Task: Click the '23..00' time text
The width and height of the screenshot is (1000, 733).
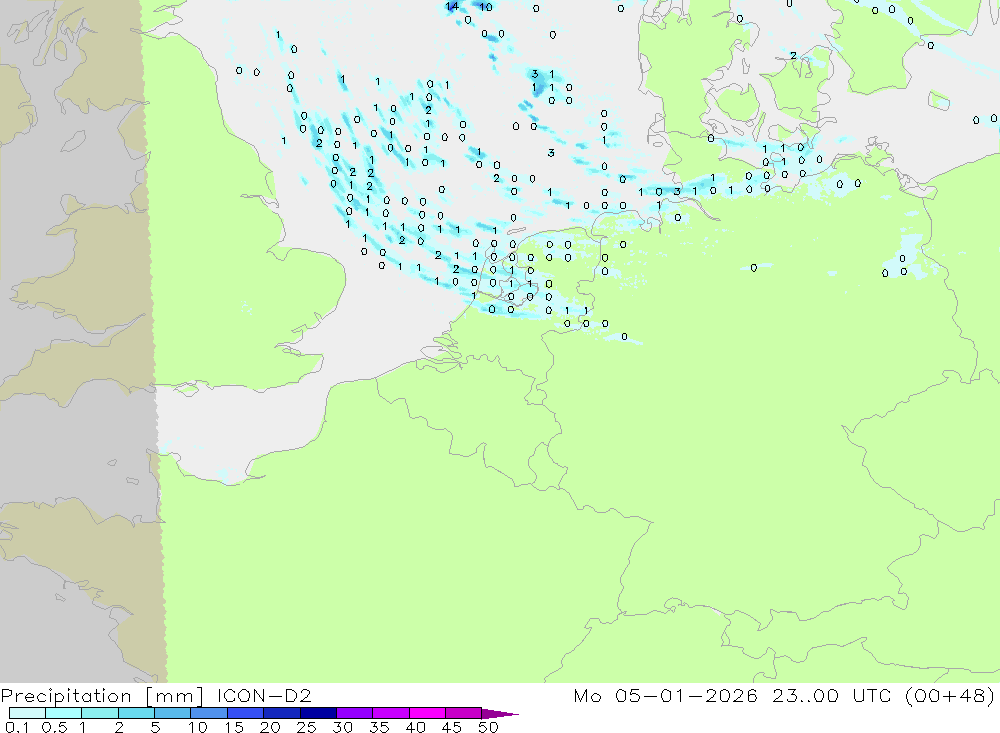Action: pos(805,695)
